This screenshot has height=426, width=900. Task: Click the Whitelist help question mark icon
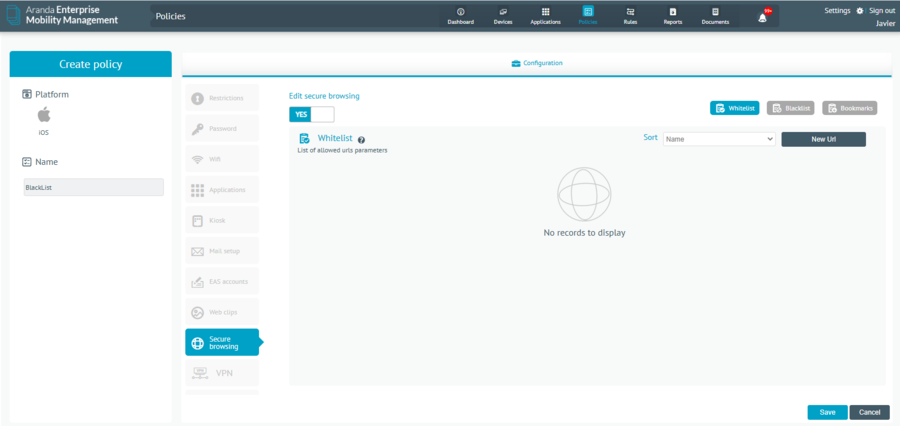coord(361,140)
